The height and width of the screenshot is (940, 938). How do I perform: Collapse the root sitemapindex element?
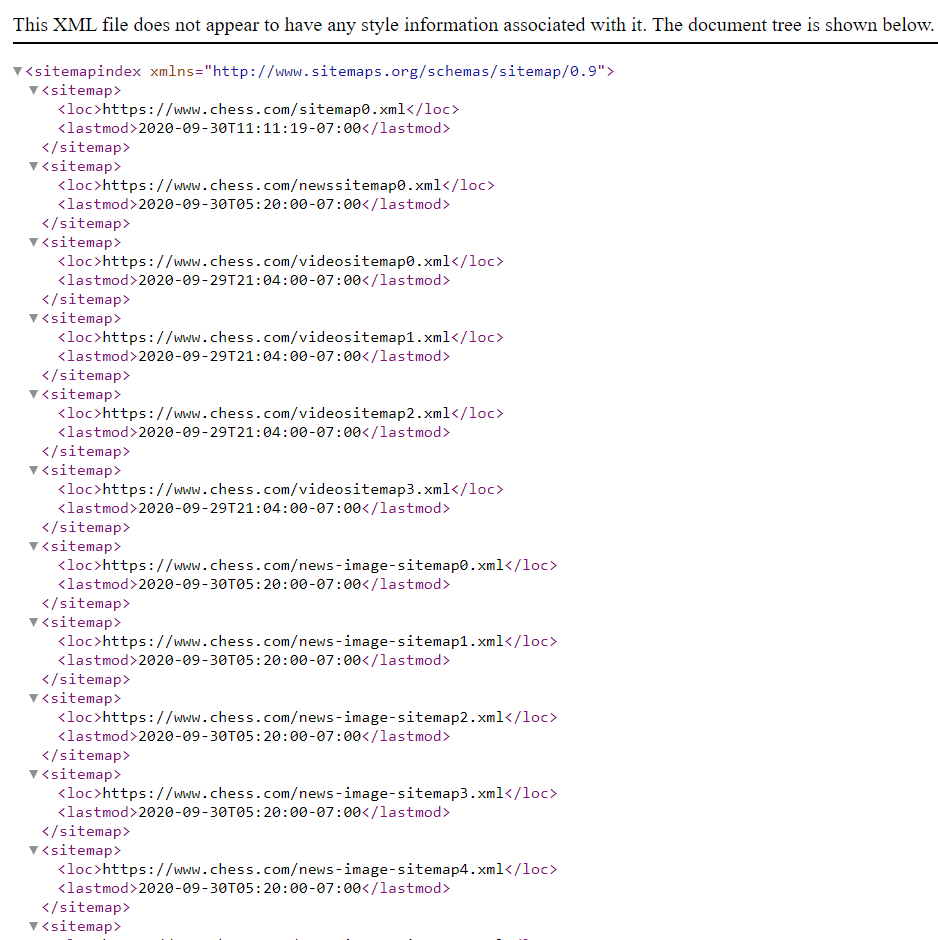[17, 71]
